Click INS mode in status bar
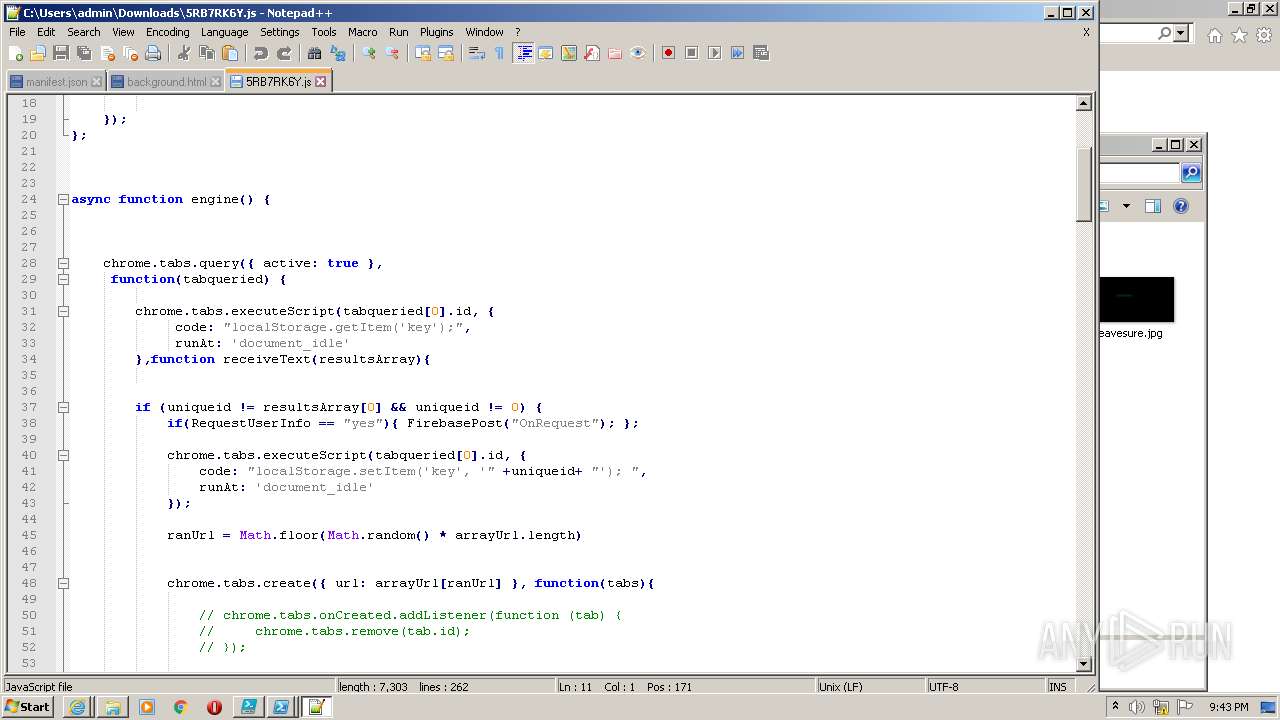The height and width of the screenshot is (720, 1280). 1057,687
